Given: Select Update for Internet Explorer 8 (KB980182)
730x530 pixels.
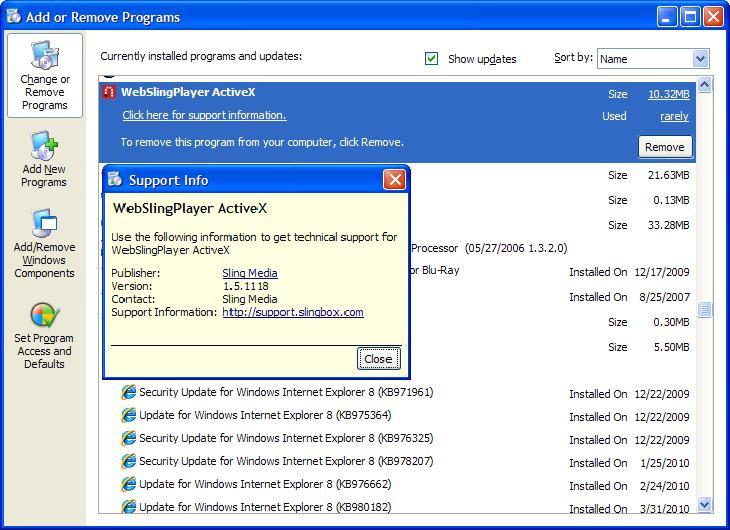Looking at the screenshot, I should point(265,507).
